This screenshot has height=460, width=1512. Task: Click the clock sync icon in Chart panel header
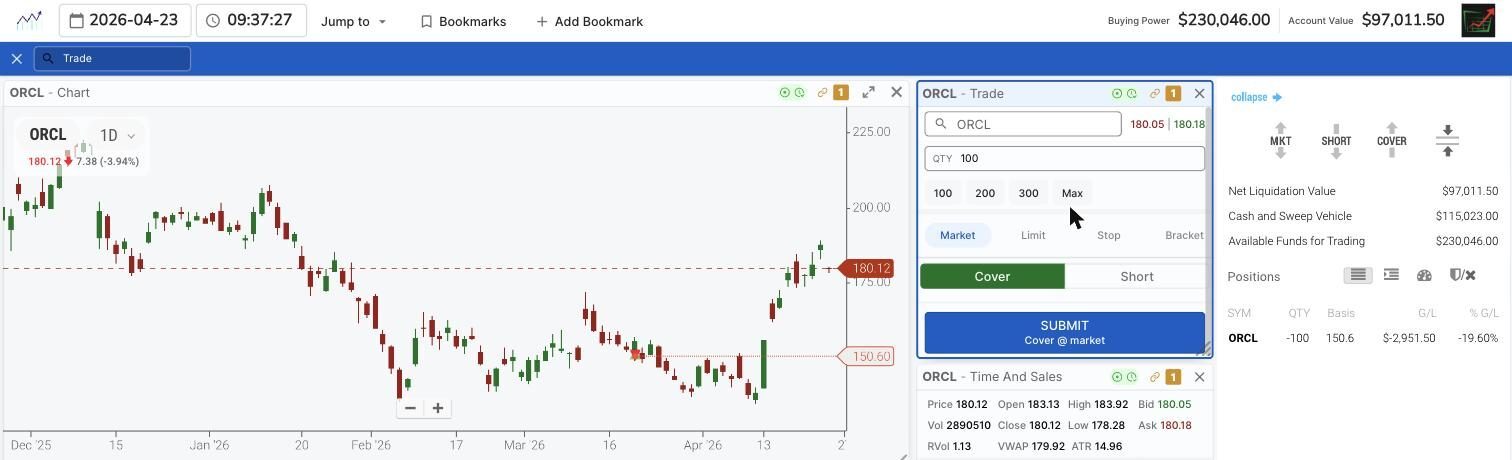pos(799,93)
